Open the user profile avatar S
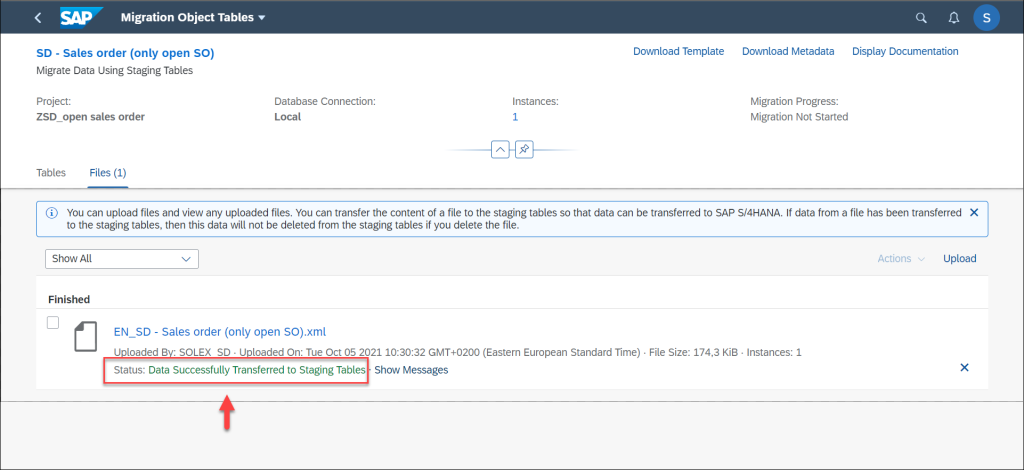Viewport: 1024px width, 470px height. click(986, 18)
